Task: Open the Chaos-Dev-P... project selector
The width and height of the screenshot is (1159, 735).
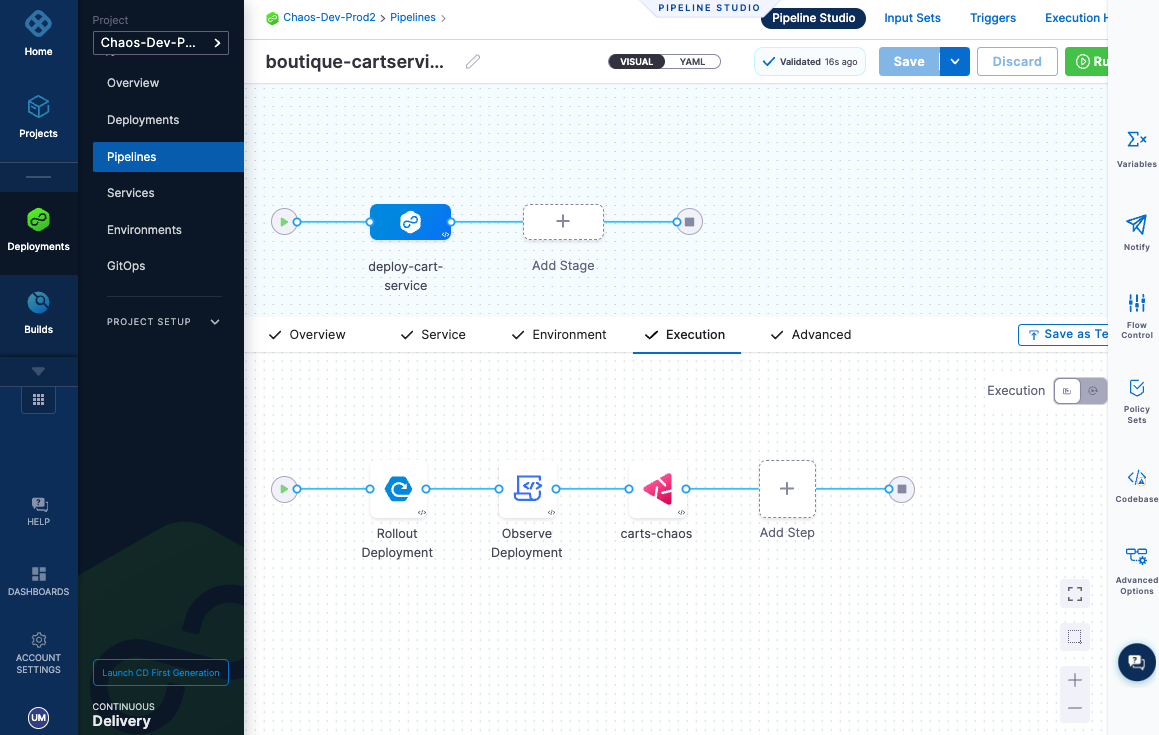Action: click(160, 43)
